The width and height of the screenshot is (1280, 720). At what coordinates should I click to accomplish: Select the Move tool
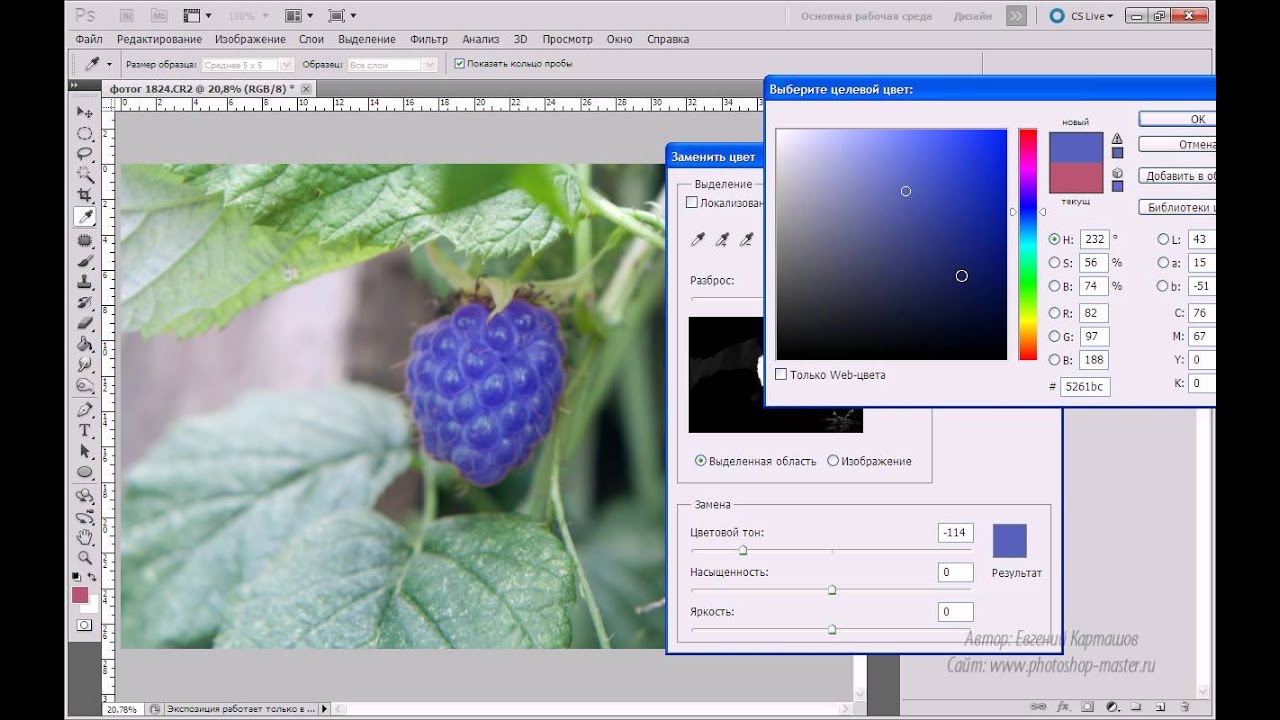pyautogui.click(x=85, y=113)
